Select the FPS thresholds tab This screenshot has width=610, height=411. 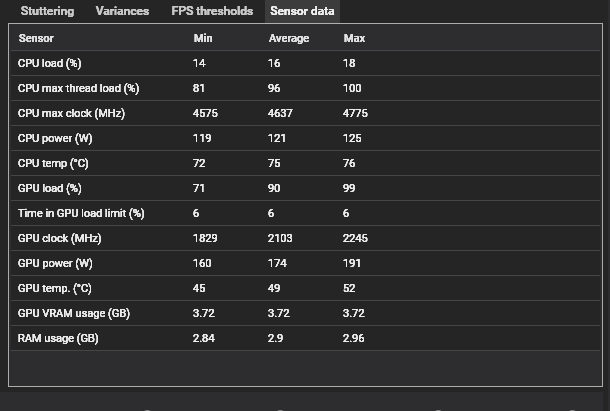click(212, 11)
